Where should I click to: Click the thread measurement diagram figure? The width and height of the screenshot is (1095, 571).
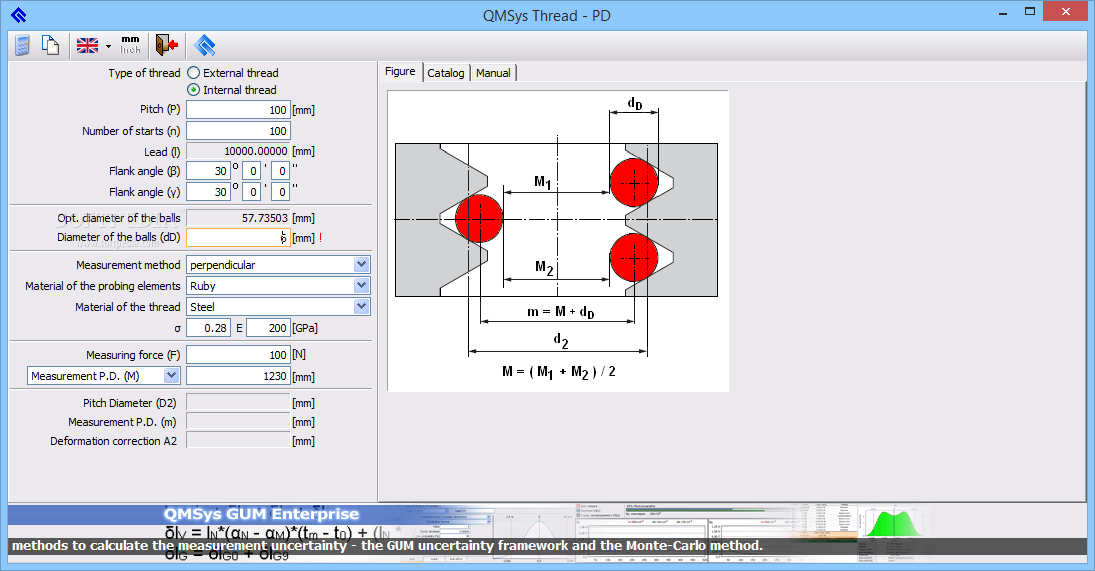(x=558, y=241)
